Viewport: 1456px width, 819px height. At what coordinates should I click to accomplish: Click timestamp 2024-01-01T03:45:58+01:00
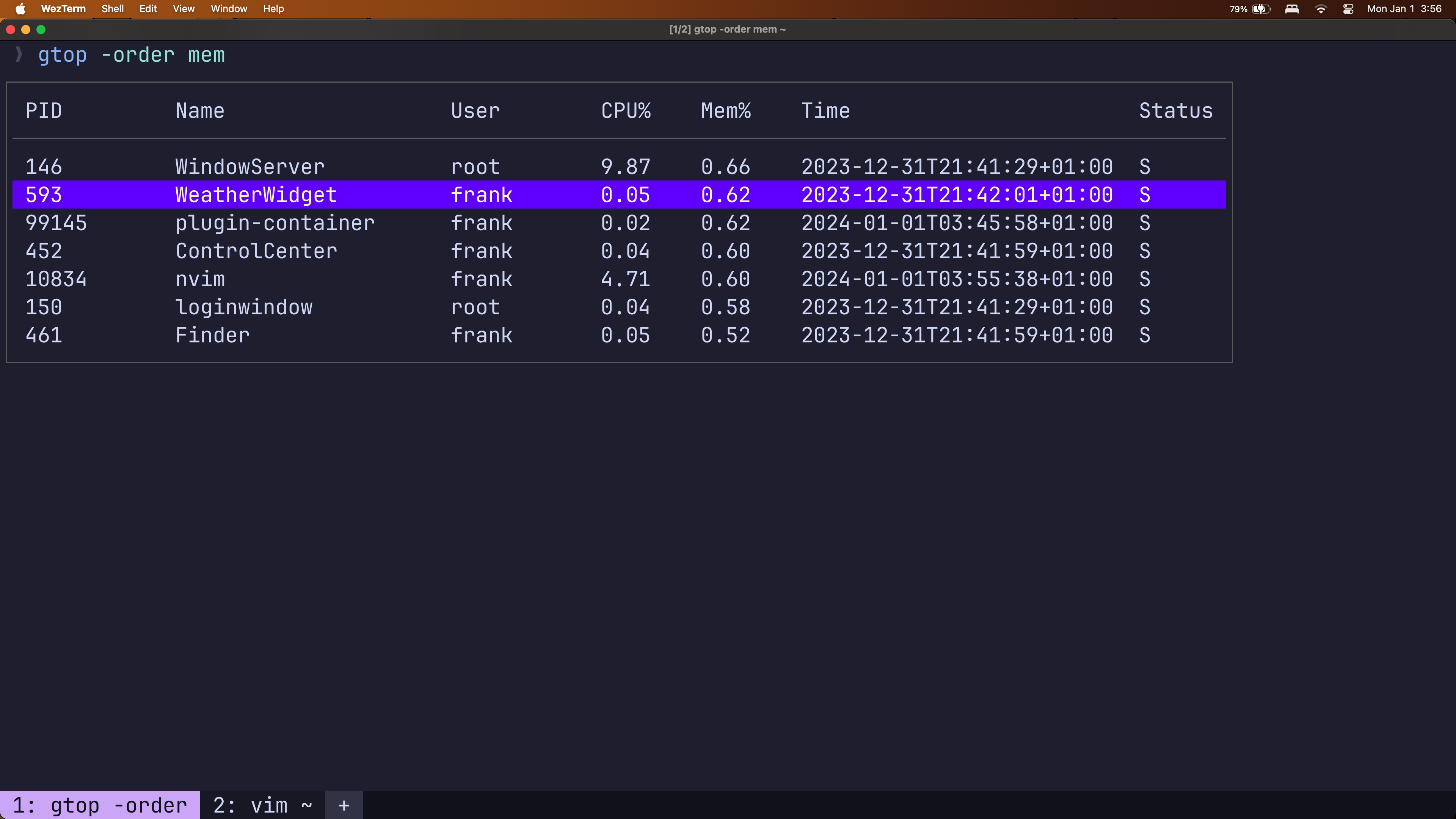957,223
